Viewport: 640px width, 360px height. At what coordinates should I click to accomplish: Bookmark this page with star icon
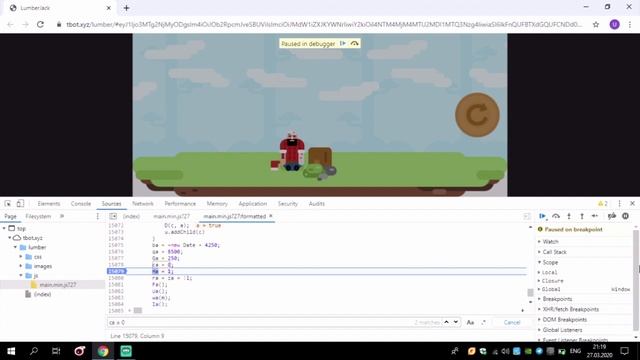click(596, 24)
